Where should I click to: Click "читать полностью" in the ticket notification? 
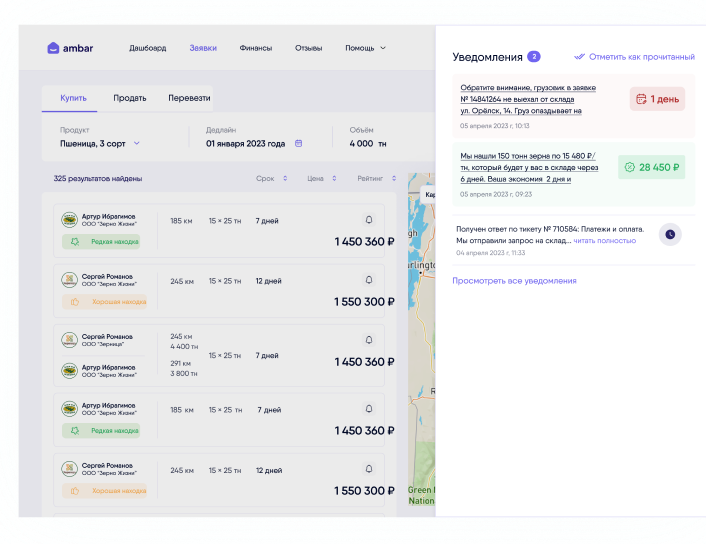(605, 241)
